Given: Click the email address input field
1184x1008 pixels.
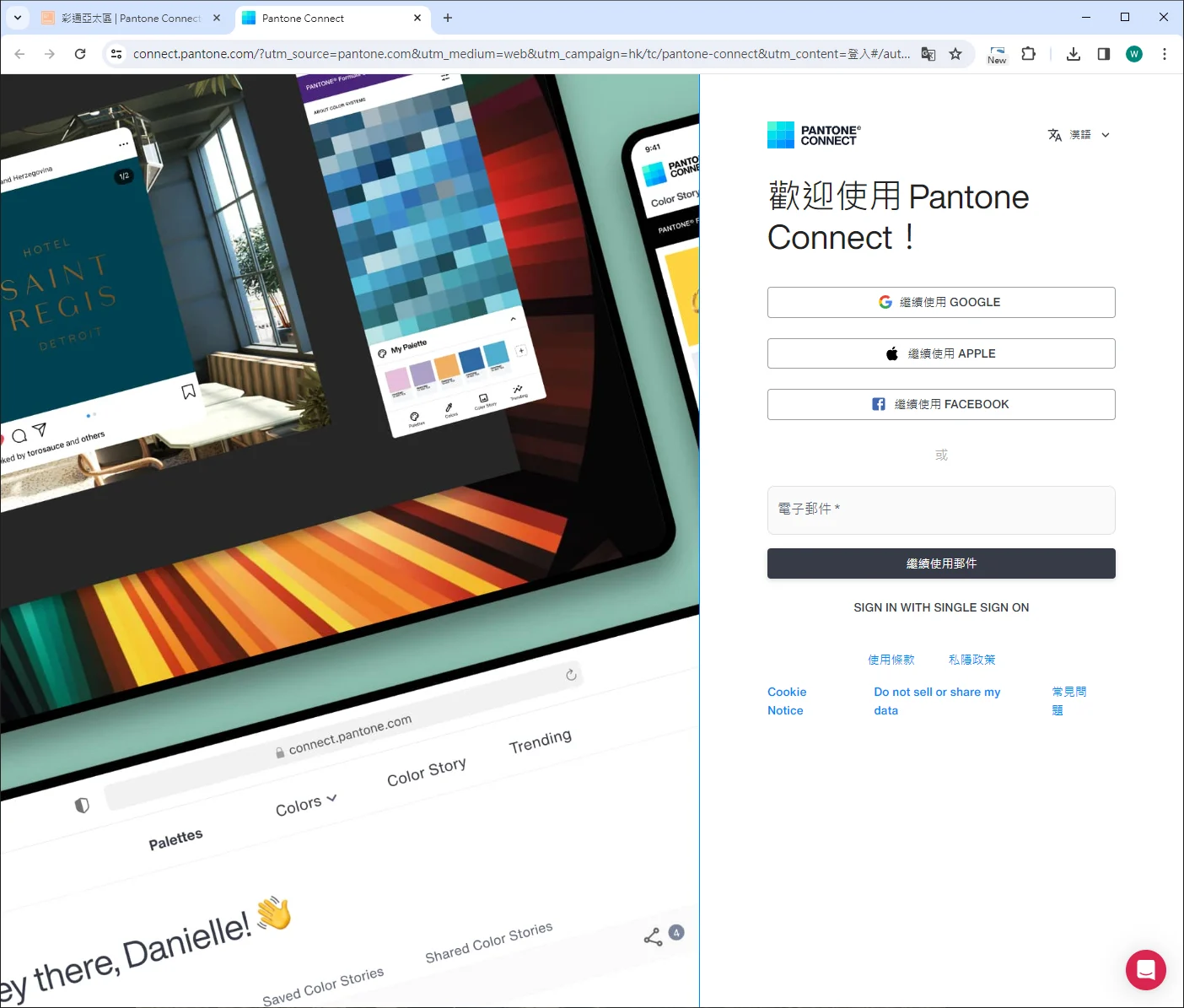Looking at the screenshot, I should tap(941, 509).
